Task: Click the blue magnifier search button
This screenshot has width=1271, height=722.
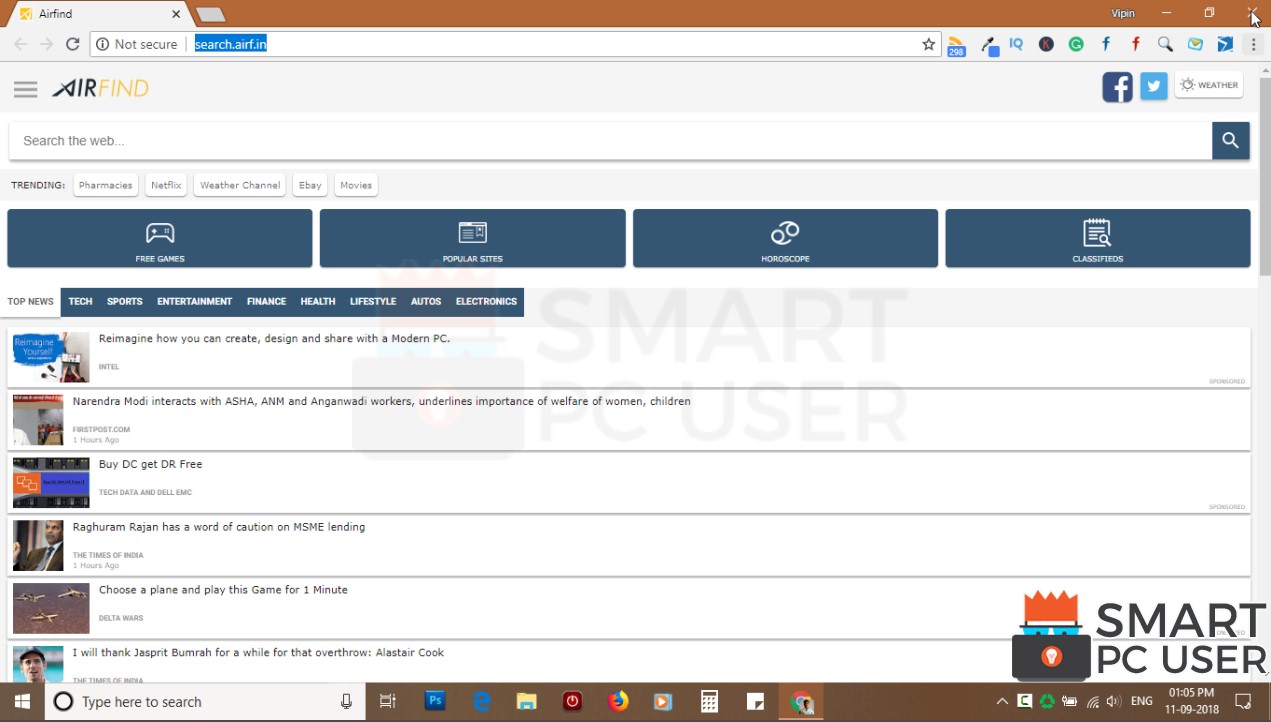Action: pyautogui.click(x=1231, y=141)
